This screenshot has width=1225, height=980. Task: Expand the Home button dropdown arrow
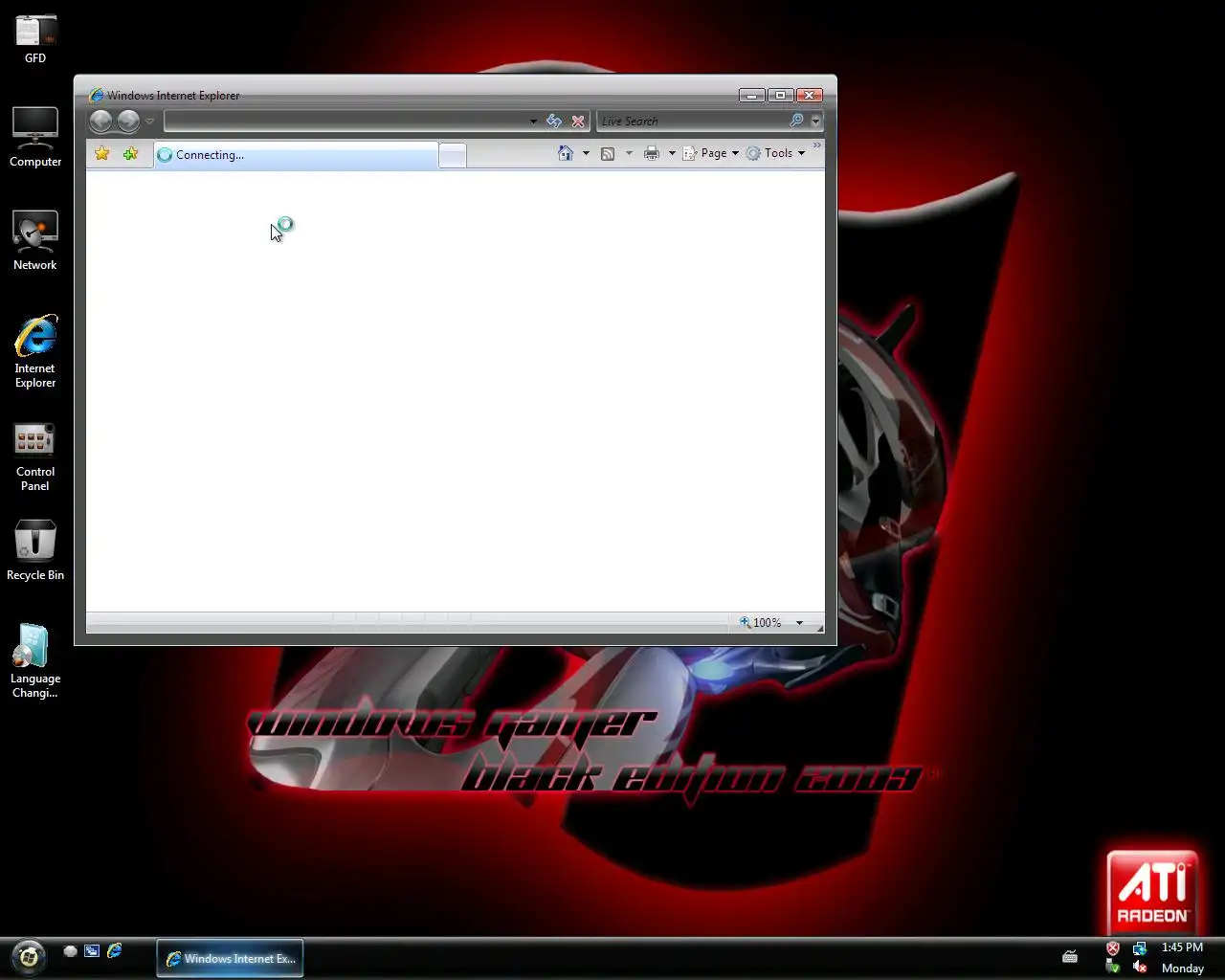(x=586, y=153)
